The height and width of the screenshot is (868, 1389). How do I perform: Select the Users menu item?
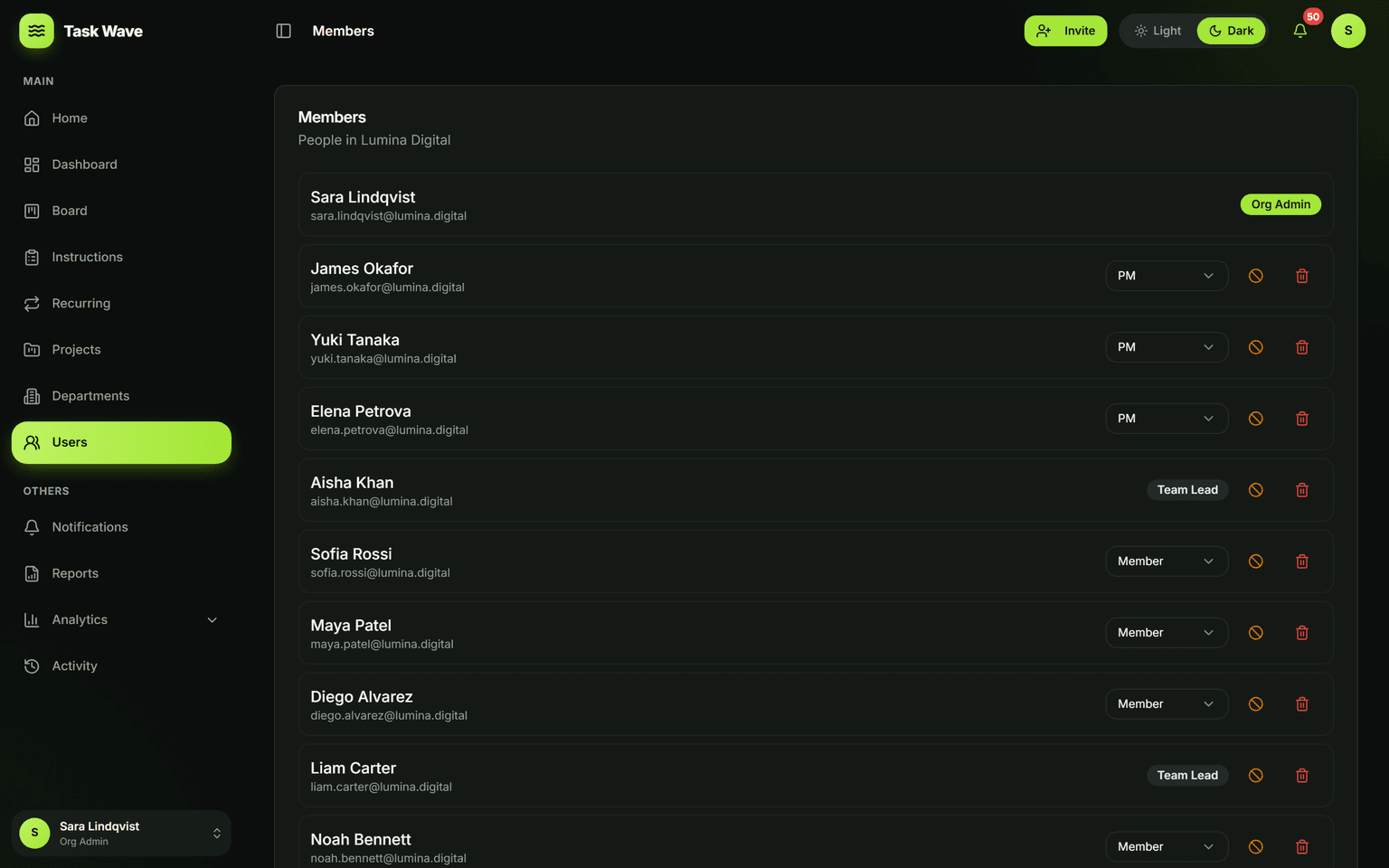(121, 442)
